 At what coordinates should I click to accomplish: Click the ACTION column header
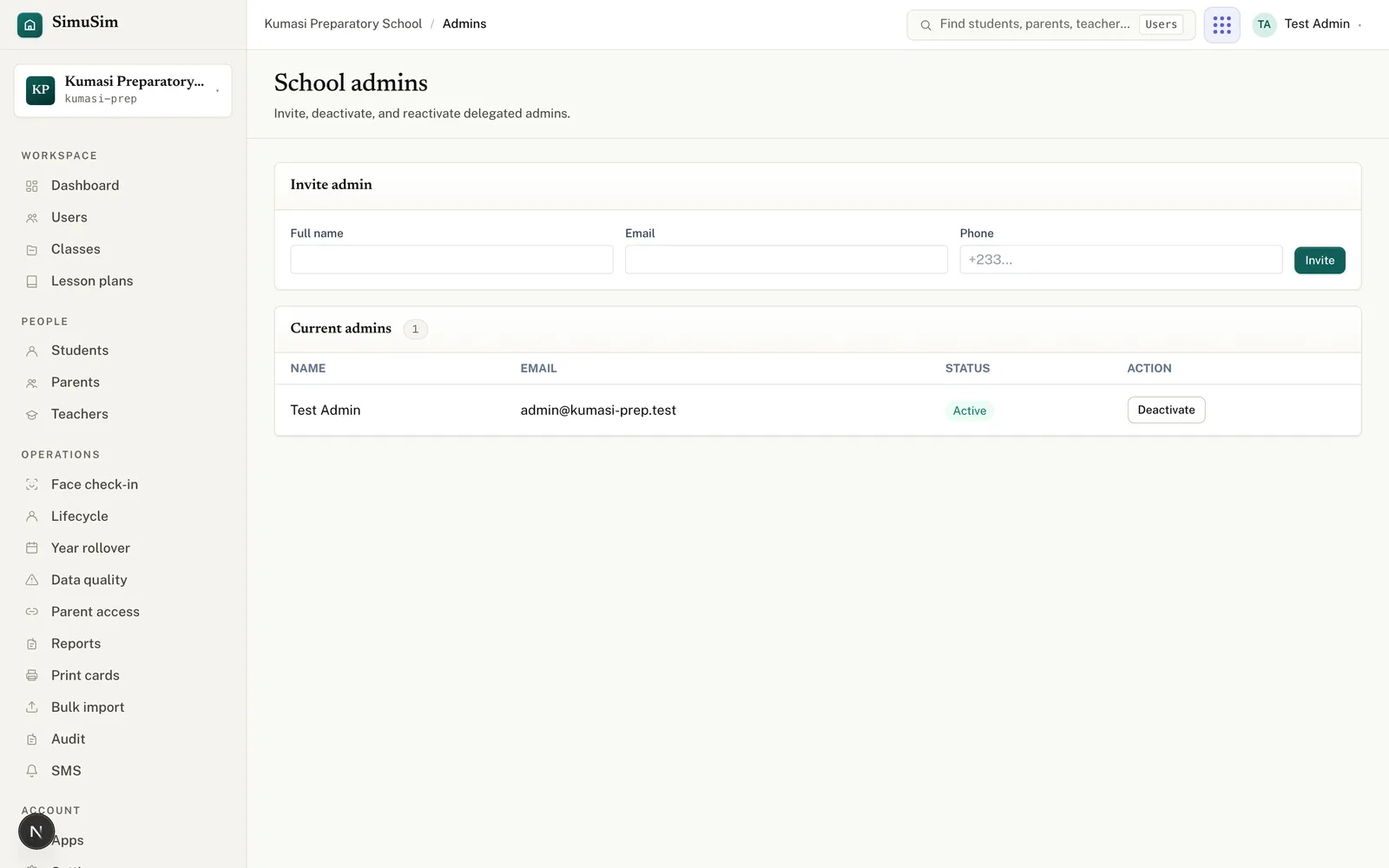pyautogui.click(x=1149, y=369)
